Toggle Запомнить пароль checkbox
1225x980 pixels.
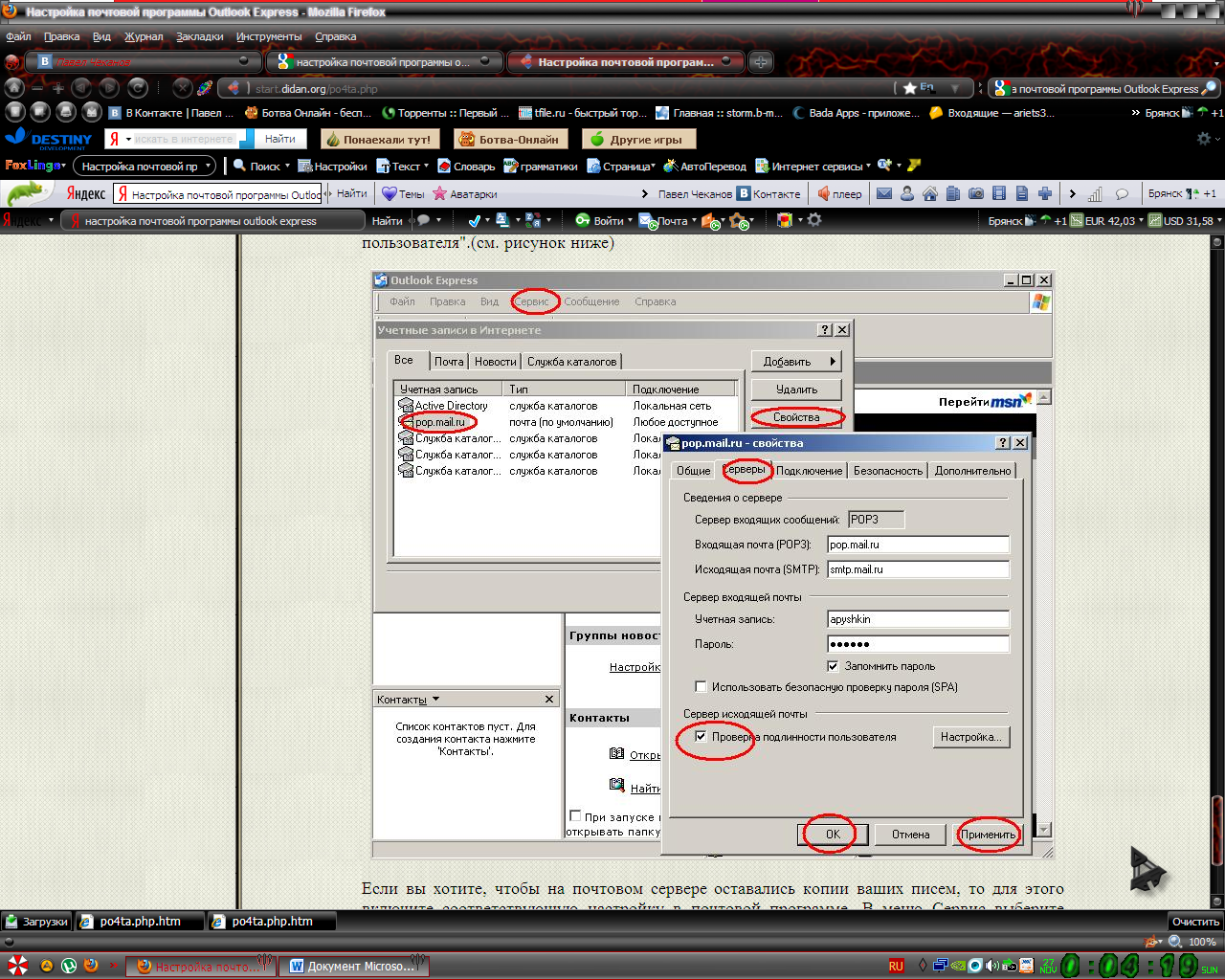833,666
